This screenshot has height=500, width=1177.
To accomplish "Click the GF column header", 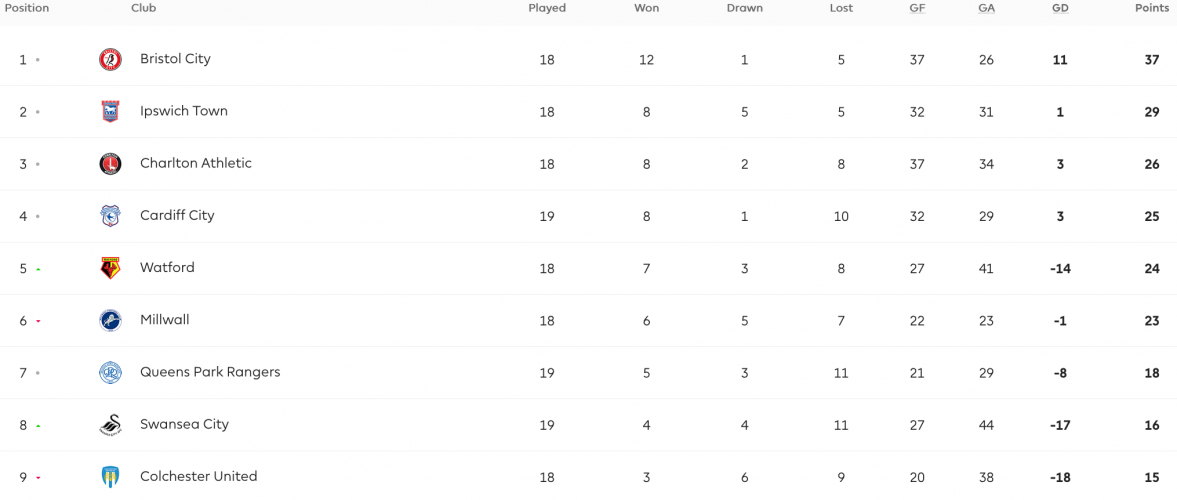I will point(917,8).
